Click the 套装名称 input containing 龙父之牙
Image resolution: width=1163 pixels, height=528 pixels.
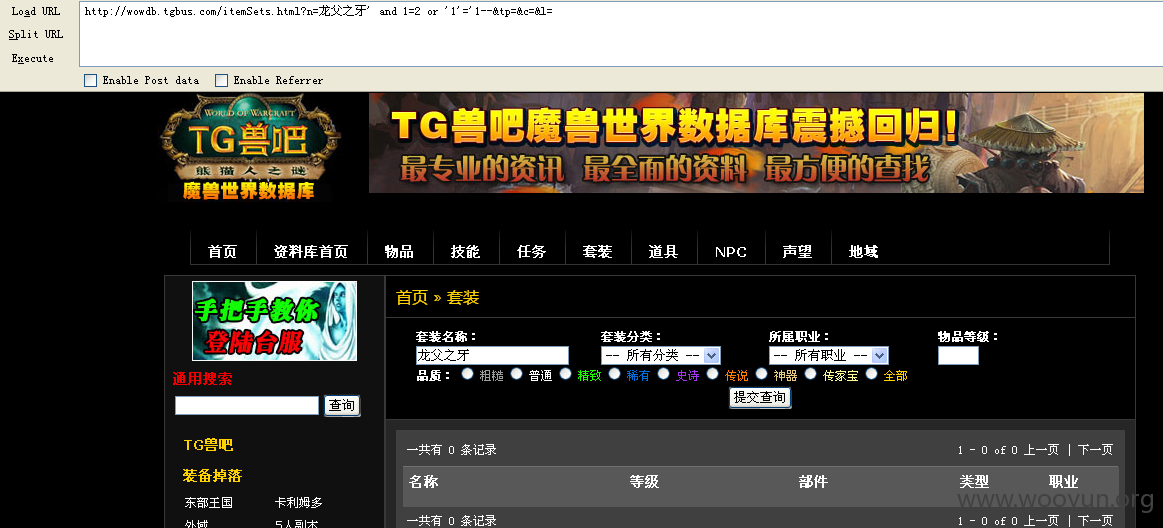[492, 355]
